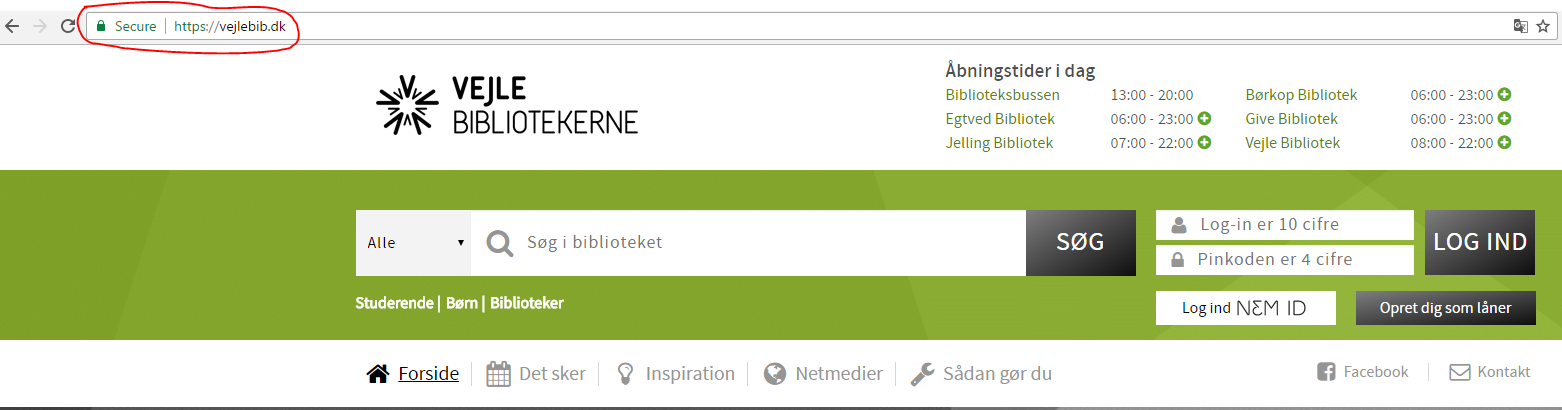The image size is (1562, 410).
Task: Expand Børkop Bibliotek hours plus icon
Action: [1505, 95]
